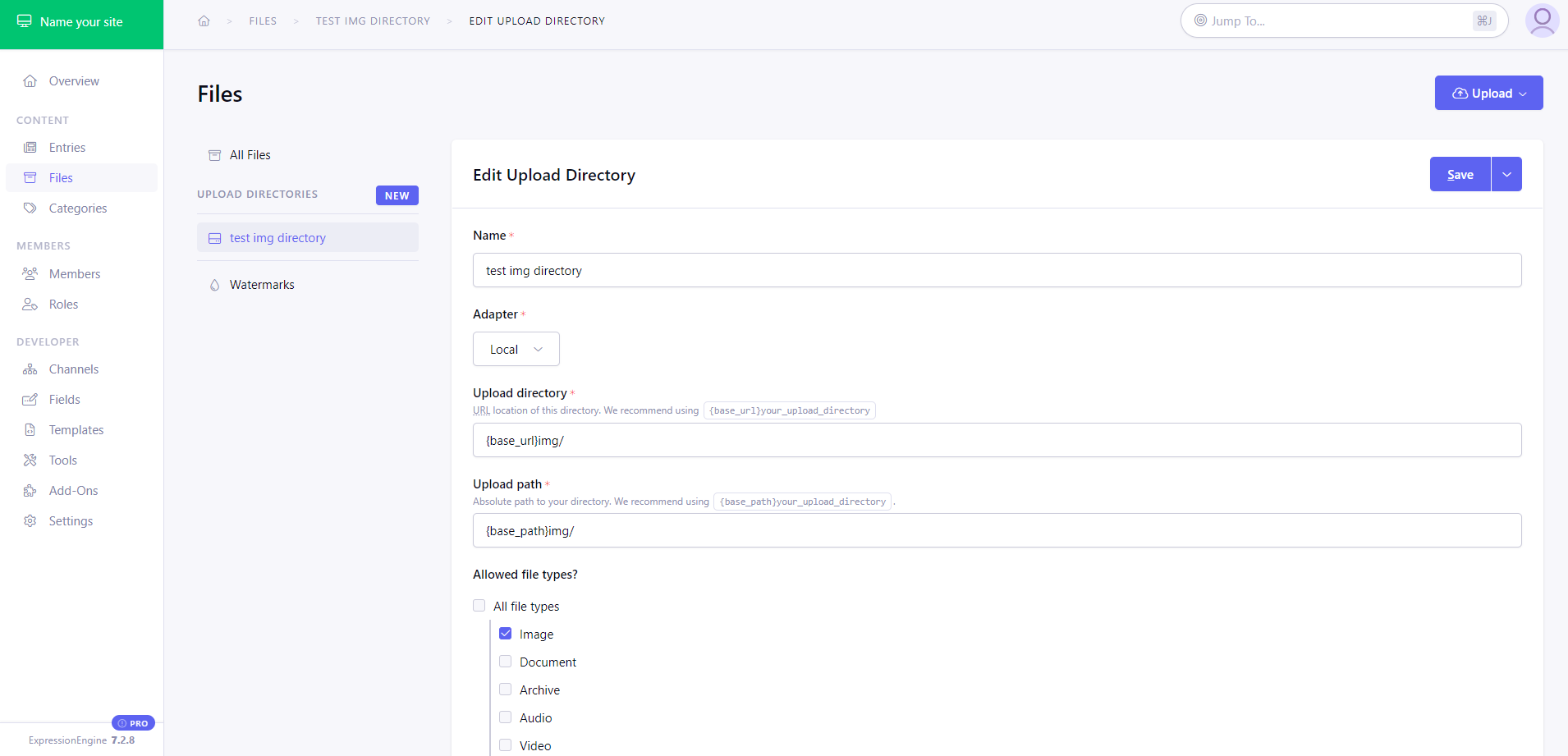Navigate to FILES in the breadcrumb
The image size is (1568, 756).
263,21
